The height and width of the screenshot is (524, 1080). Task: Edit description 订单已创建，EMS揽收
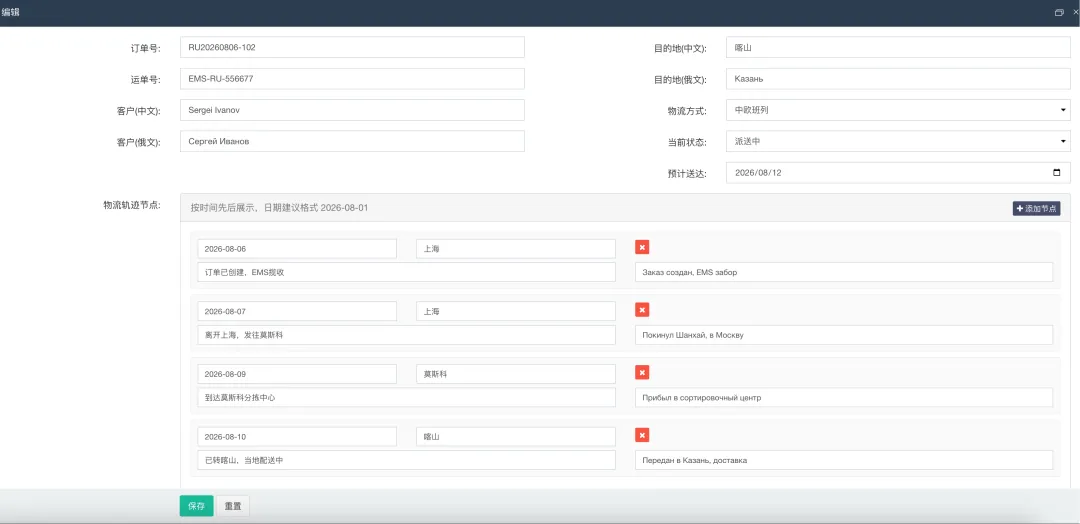pos(406,272)
